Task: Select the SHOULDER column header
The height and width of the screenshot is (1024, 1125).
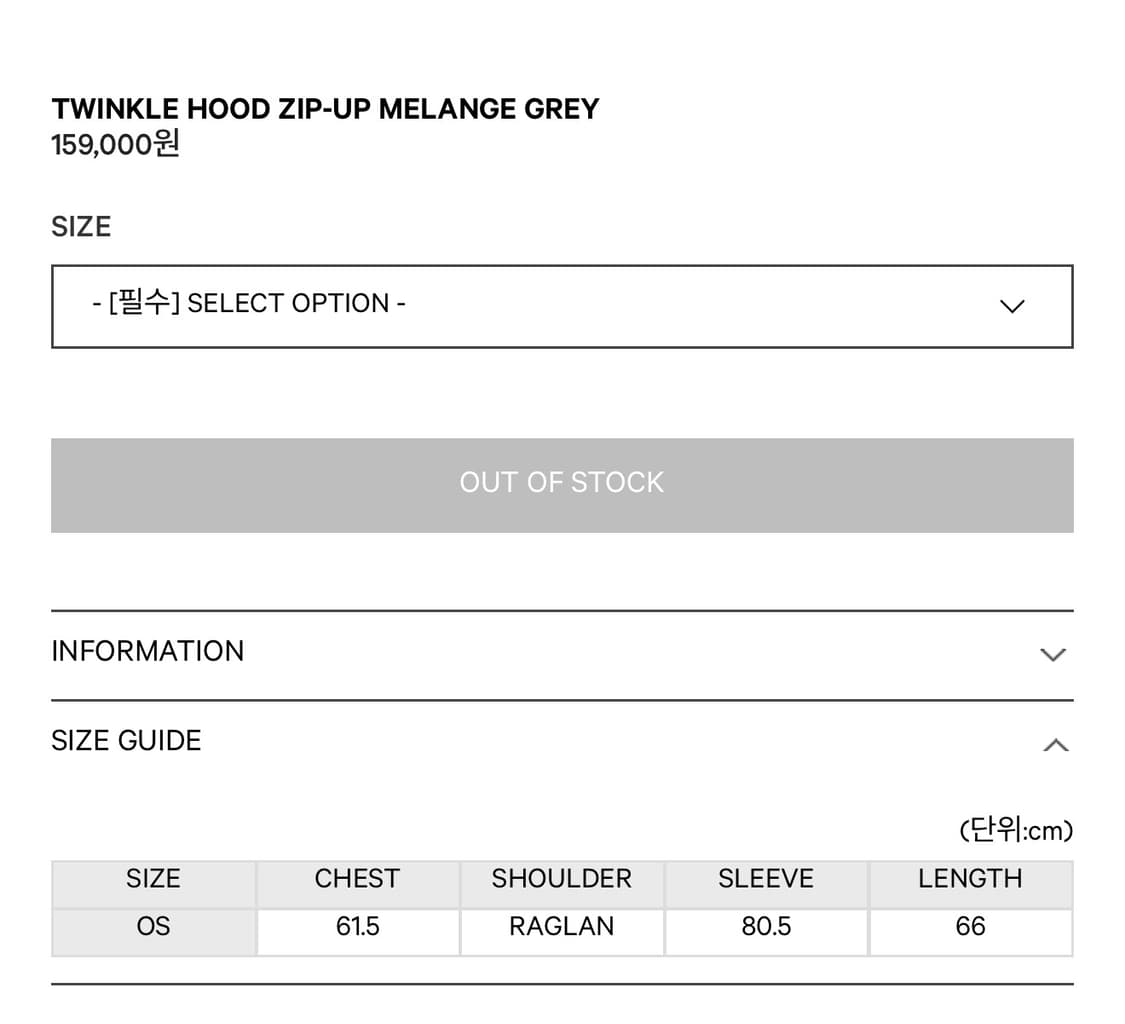Action: [561, 879]
